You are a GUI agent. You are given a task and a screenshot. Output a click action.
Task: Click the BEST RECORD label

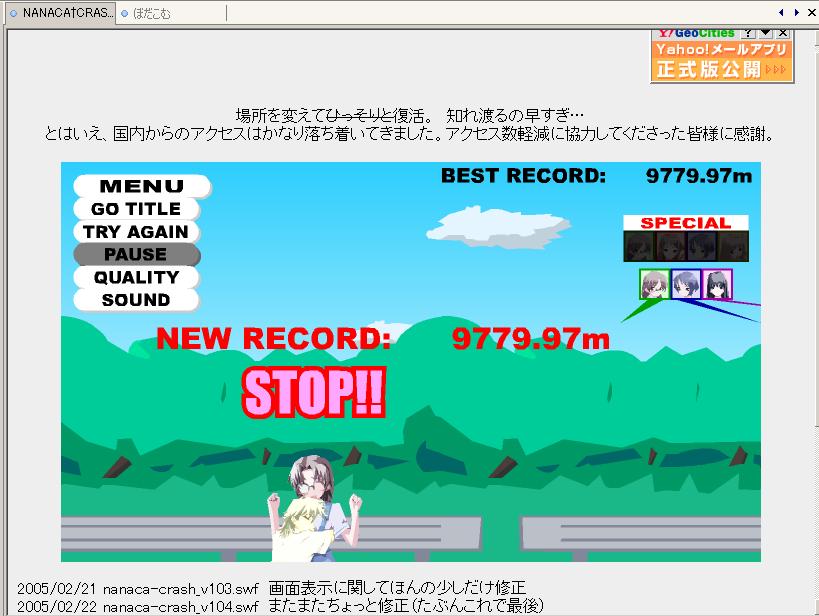click(523, 176)
